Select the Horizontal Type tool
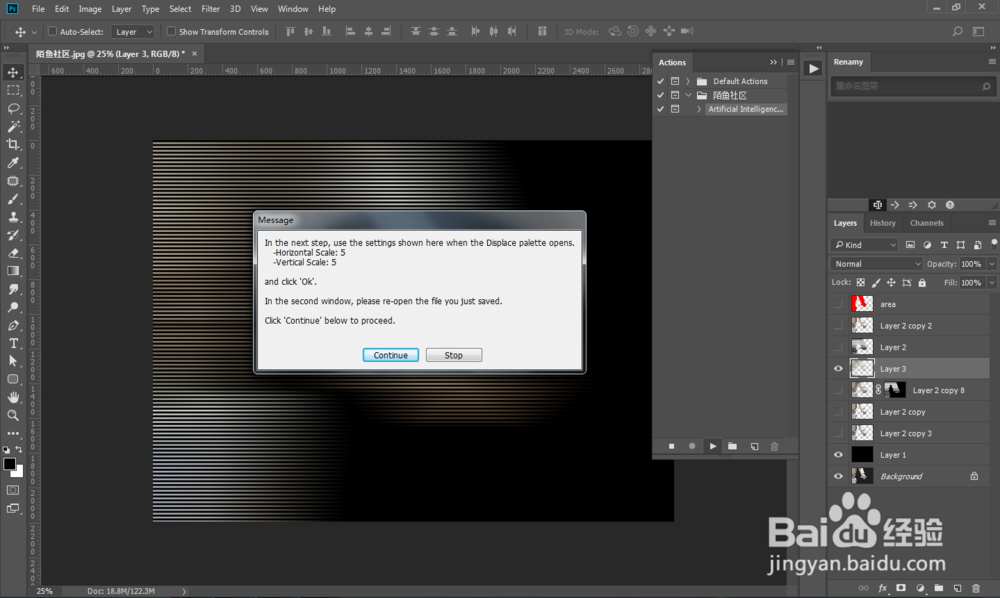This screenshot has width=1000, height=598. pos(13,343)
